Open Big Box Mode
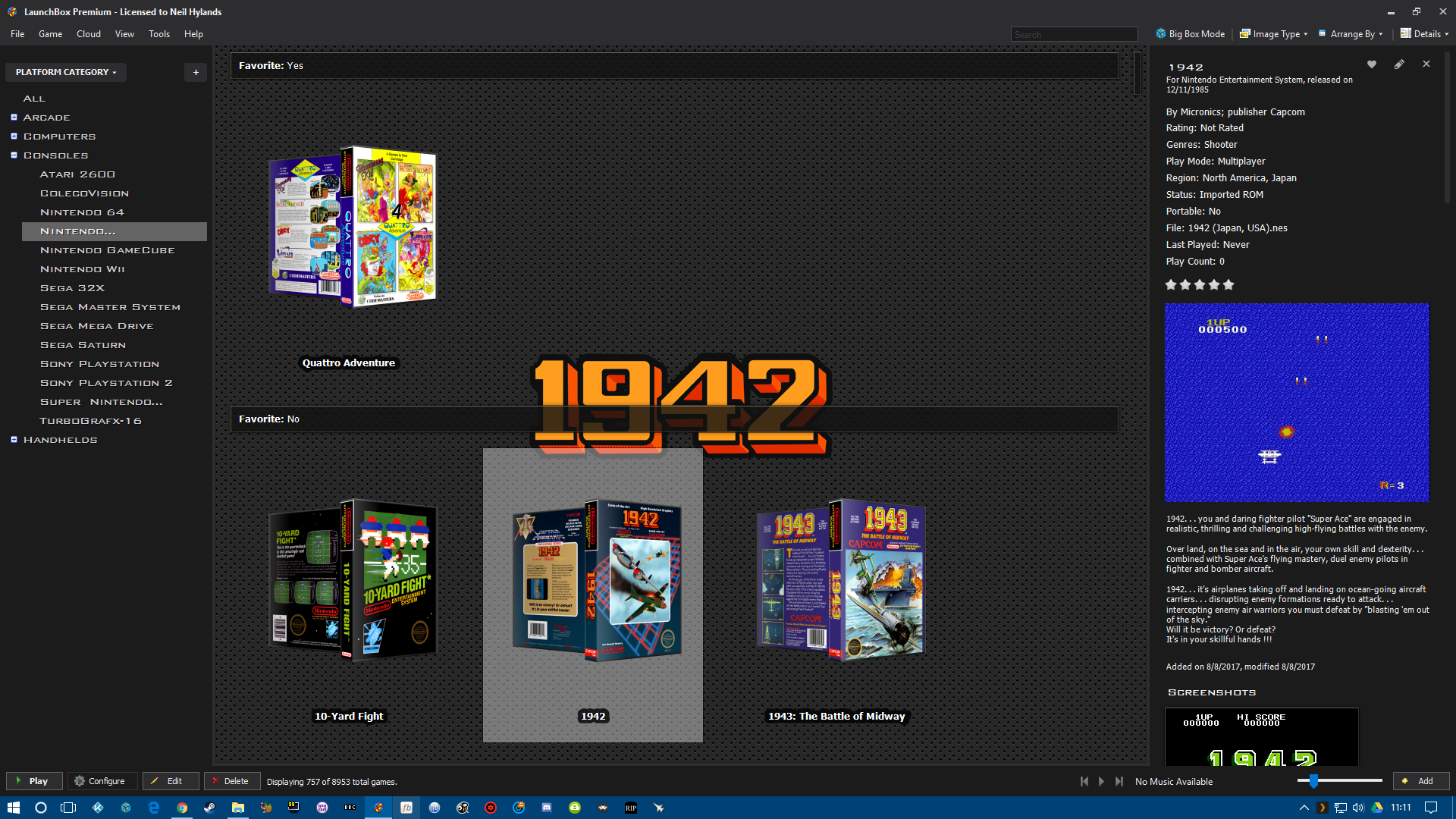 coord(1191,34)
